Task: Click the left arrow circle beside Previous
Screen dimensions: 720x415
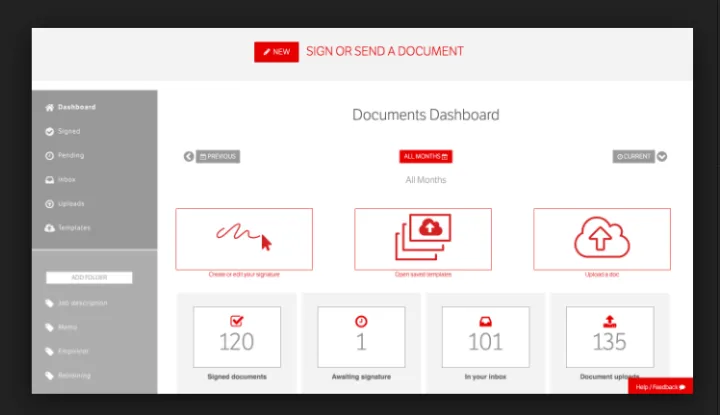Action: (x=189, y=157)
